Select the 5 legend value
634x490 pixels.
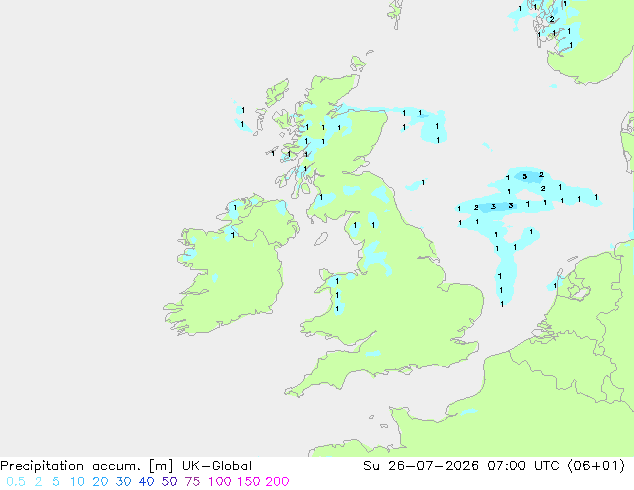[56, 482]
